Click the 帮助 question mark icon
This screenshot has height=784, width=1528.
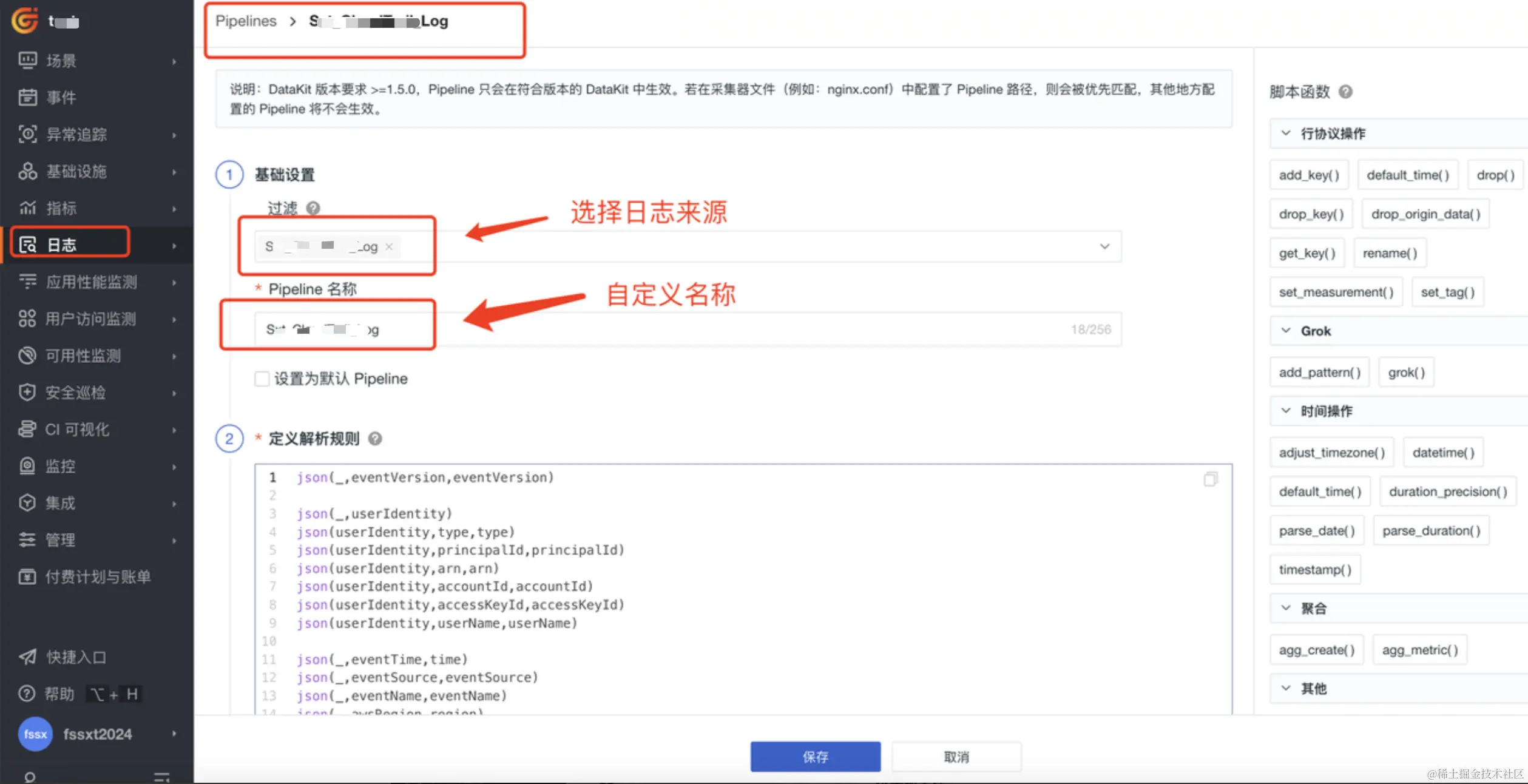(27, 694)
